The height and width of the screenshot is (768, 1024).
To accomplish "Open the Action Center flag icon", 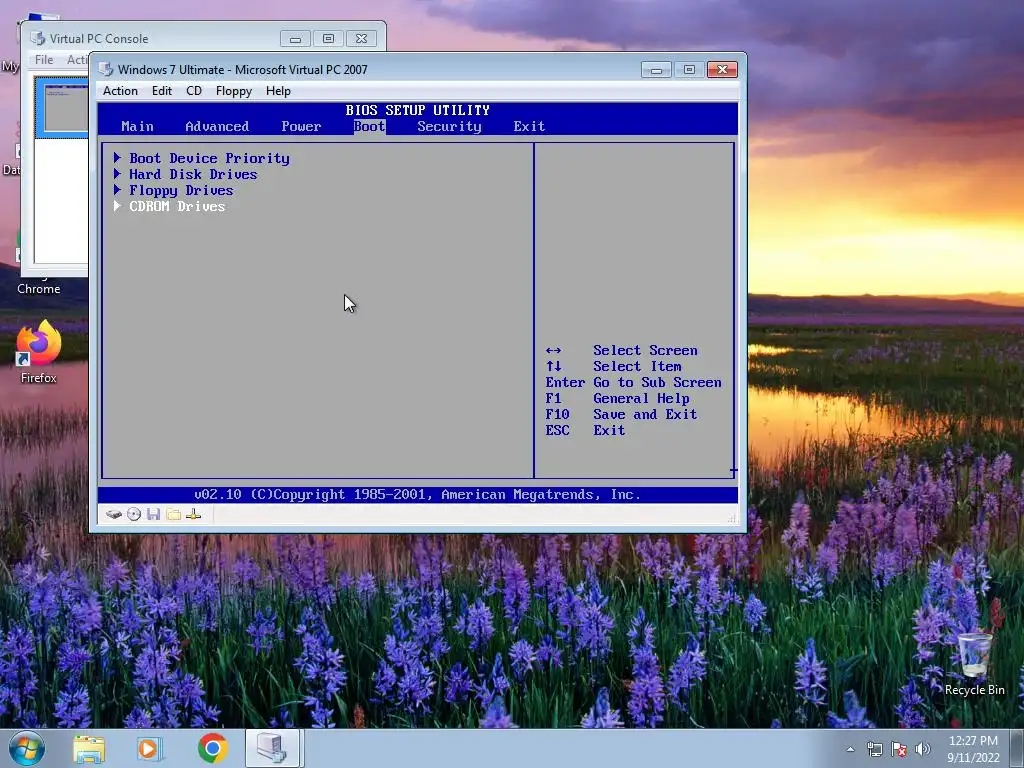I will pos(899,749).
